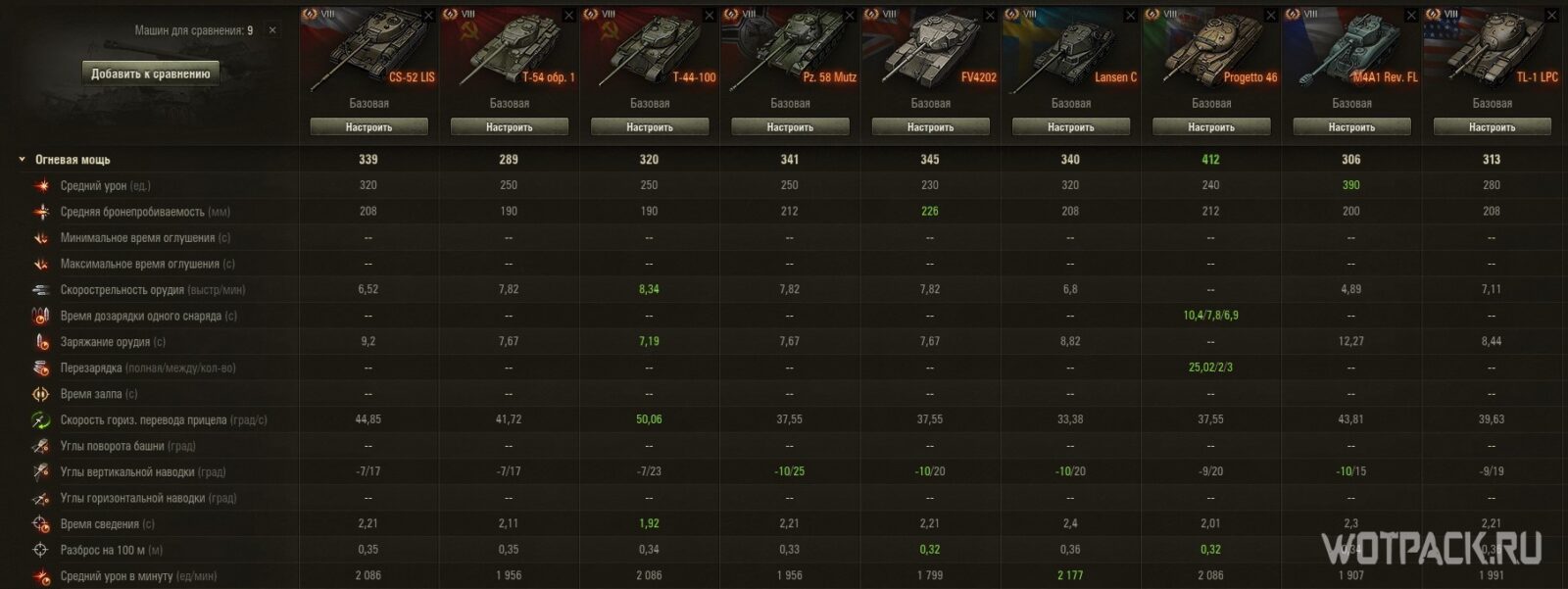The height and width of the screenshot is (589, 1568).
Task: Clear all compared vehicles next to counter
Action: [x=272, y=30]
